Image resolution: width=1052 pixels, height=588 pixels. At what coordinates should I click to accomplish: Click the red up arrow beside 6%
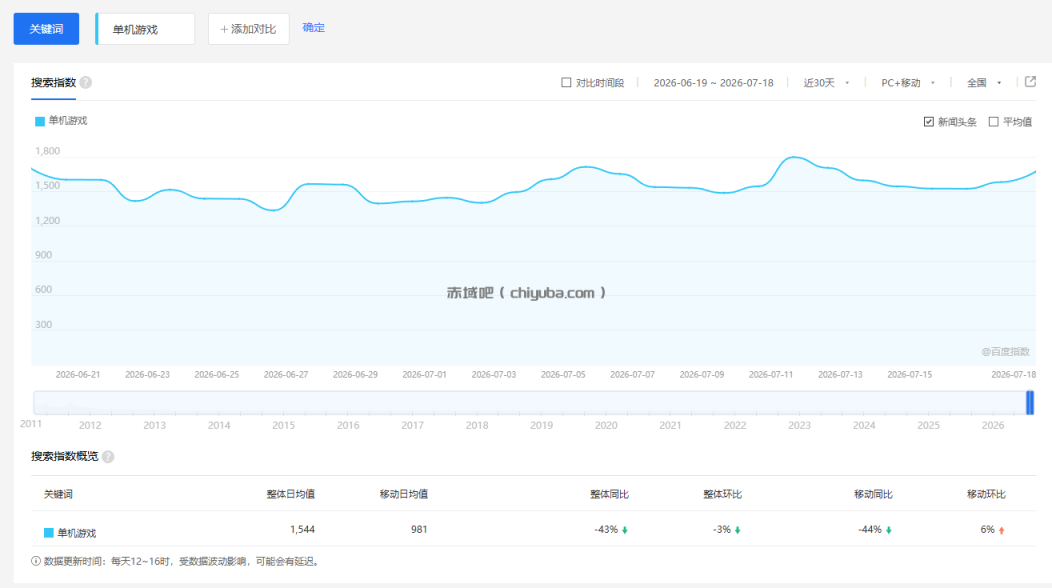click(1002, 530)
